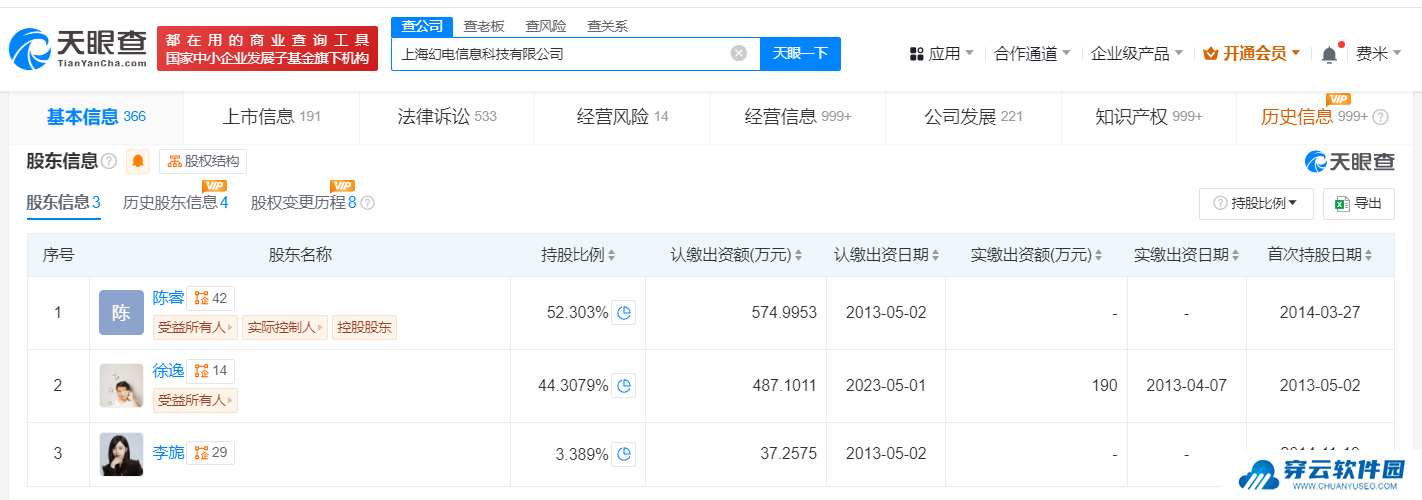Screen dimensions: 1422x500
Task: Expand the 合作通道 dropdown
Action: click(1032, 54)
